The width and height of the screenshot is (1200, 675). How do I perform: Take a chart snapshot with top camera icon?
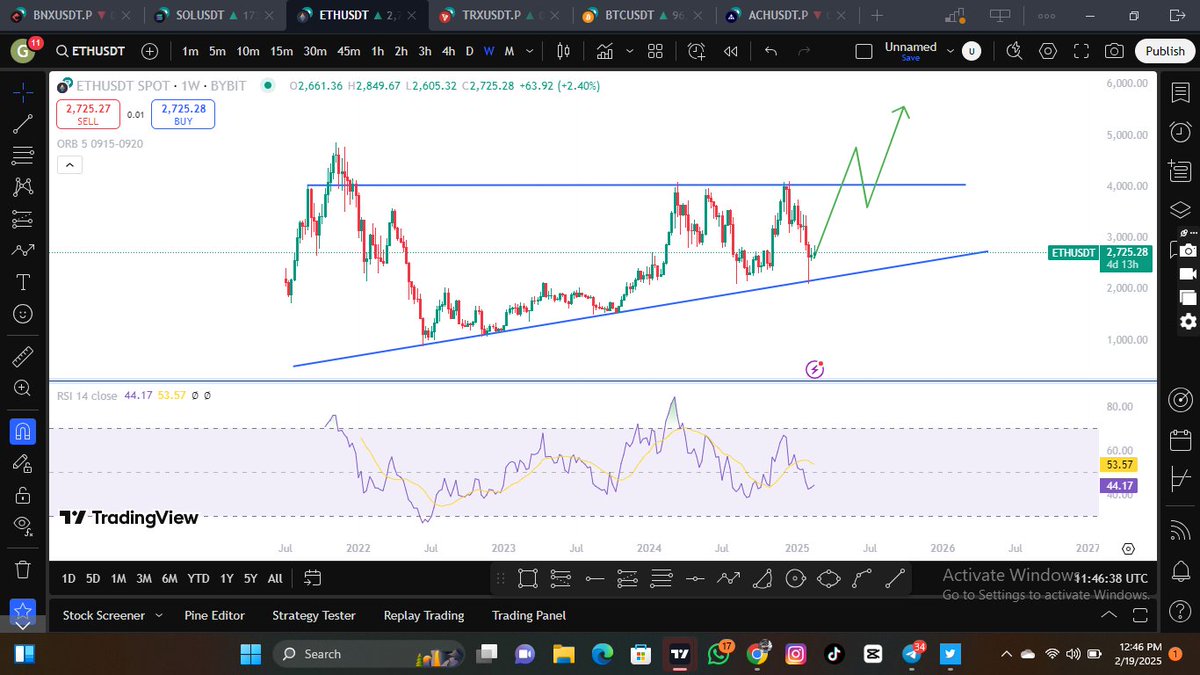[1114, 52]
